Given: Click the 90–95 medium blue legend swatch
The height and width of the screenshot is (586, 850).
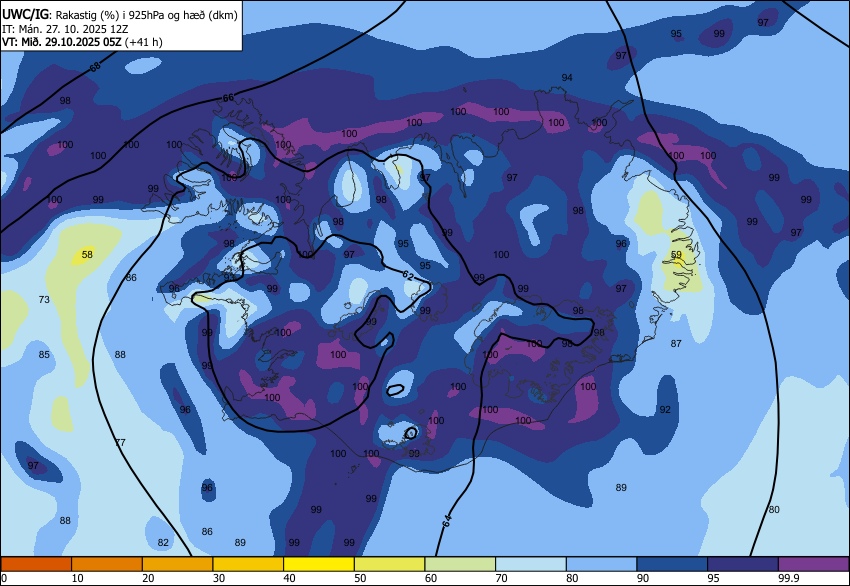Looking at the screenshot, I should (x=672, y=564).
